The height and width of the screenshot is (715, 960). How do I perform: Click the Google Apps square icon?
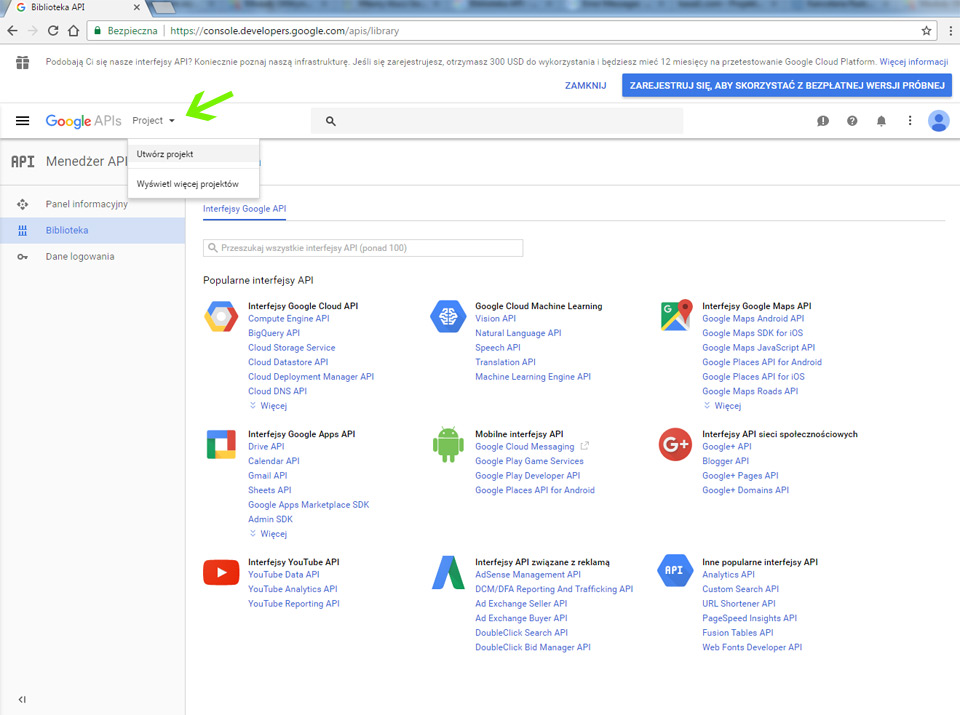(221, 444)
